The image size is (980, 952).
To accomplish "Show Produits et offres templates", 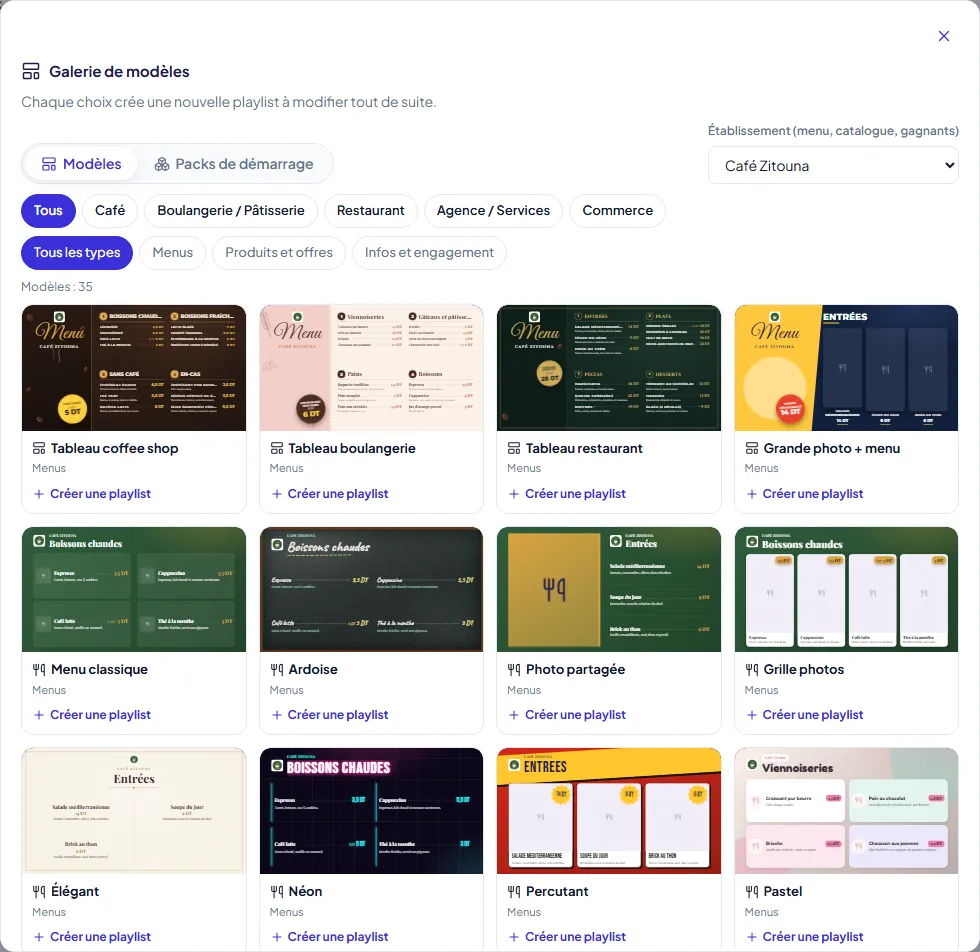I will click(x=279, y=253).
